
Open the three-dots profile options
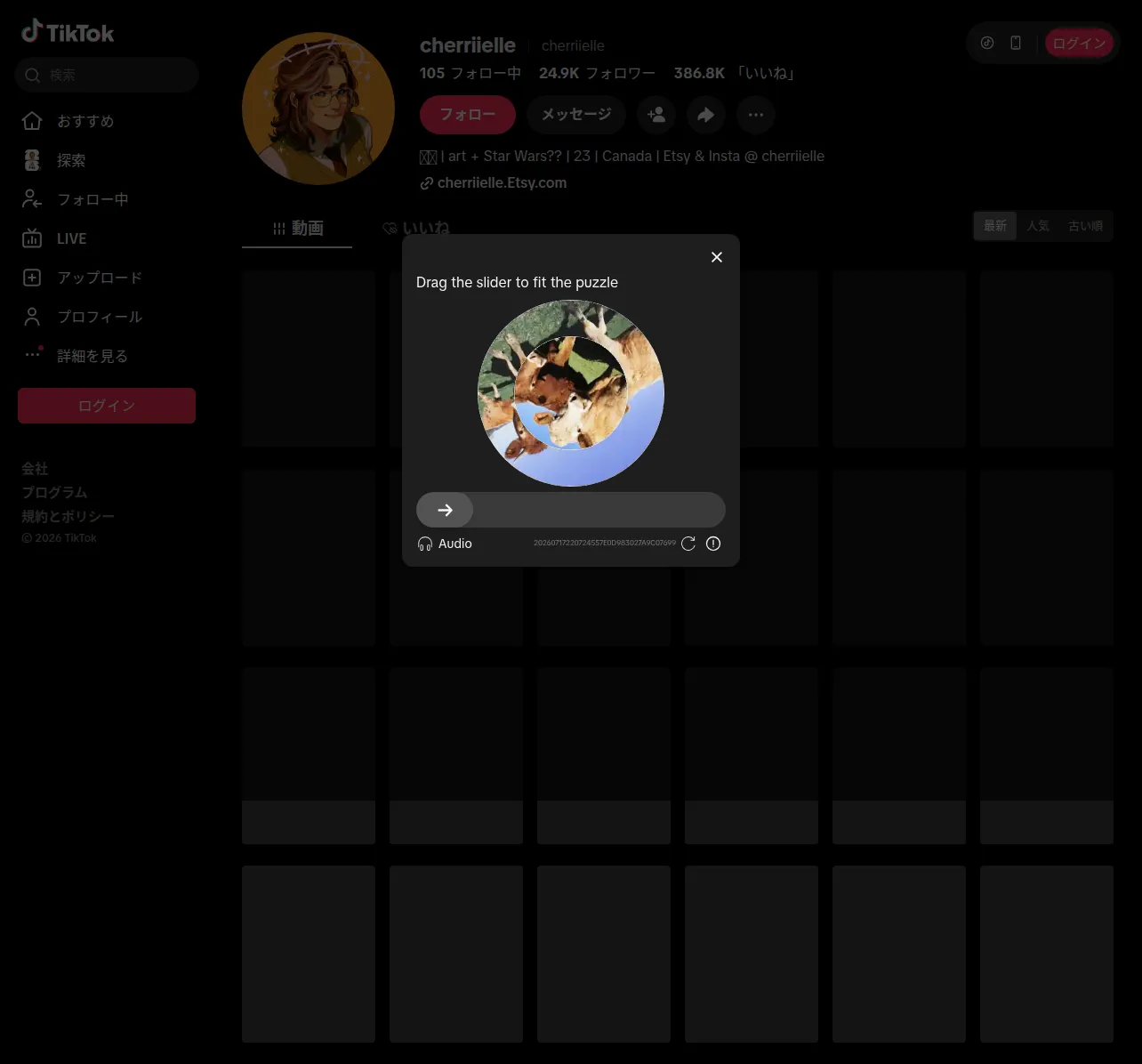[756, 115]
